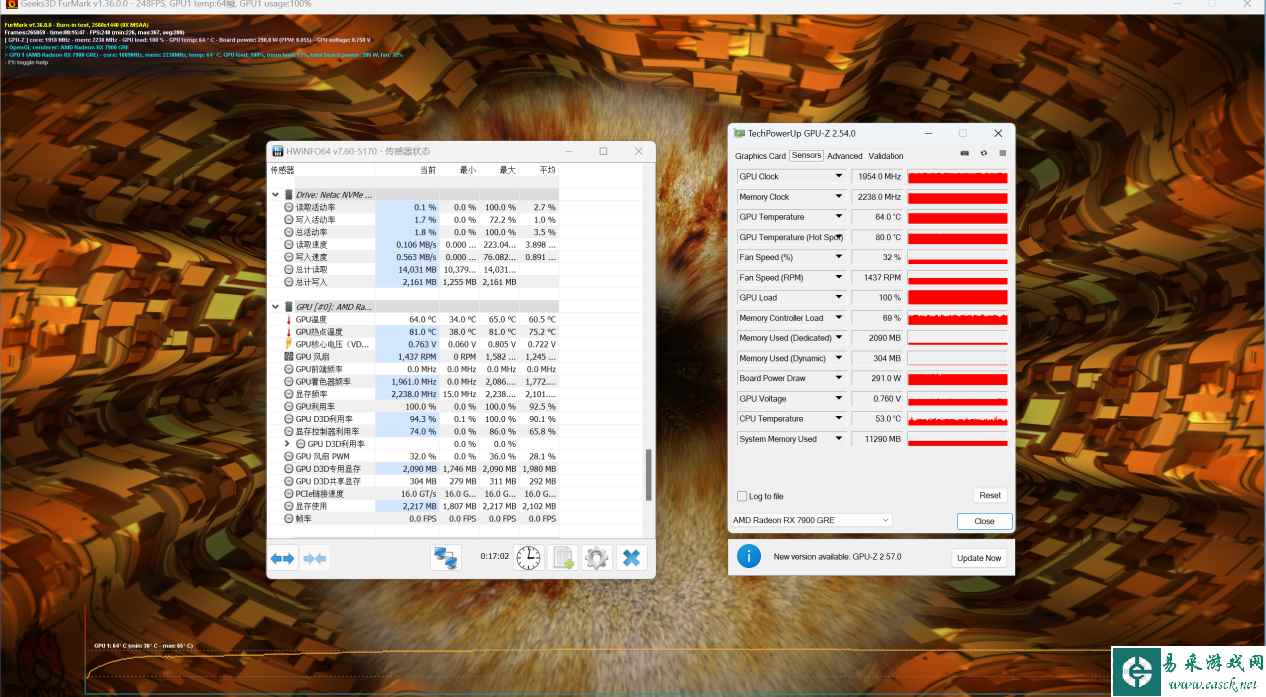Screen dimensions: 1266x697
Task: Click circle icon beside 读取活动率 row
Action: click(x=288, y=207)
